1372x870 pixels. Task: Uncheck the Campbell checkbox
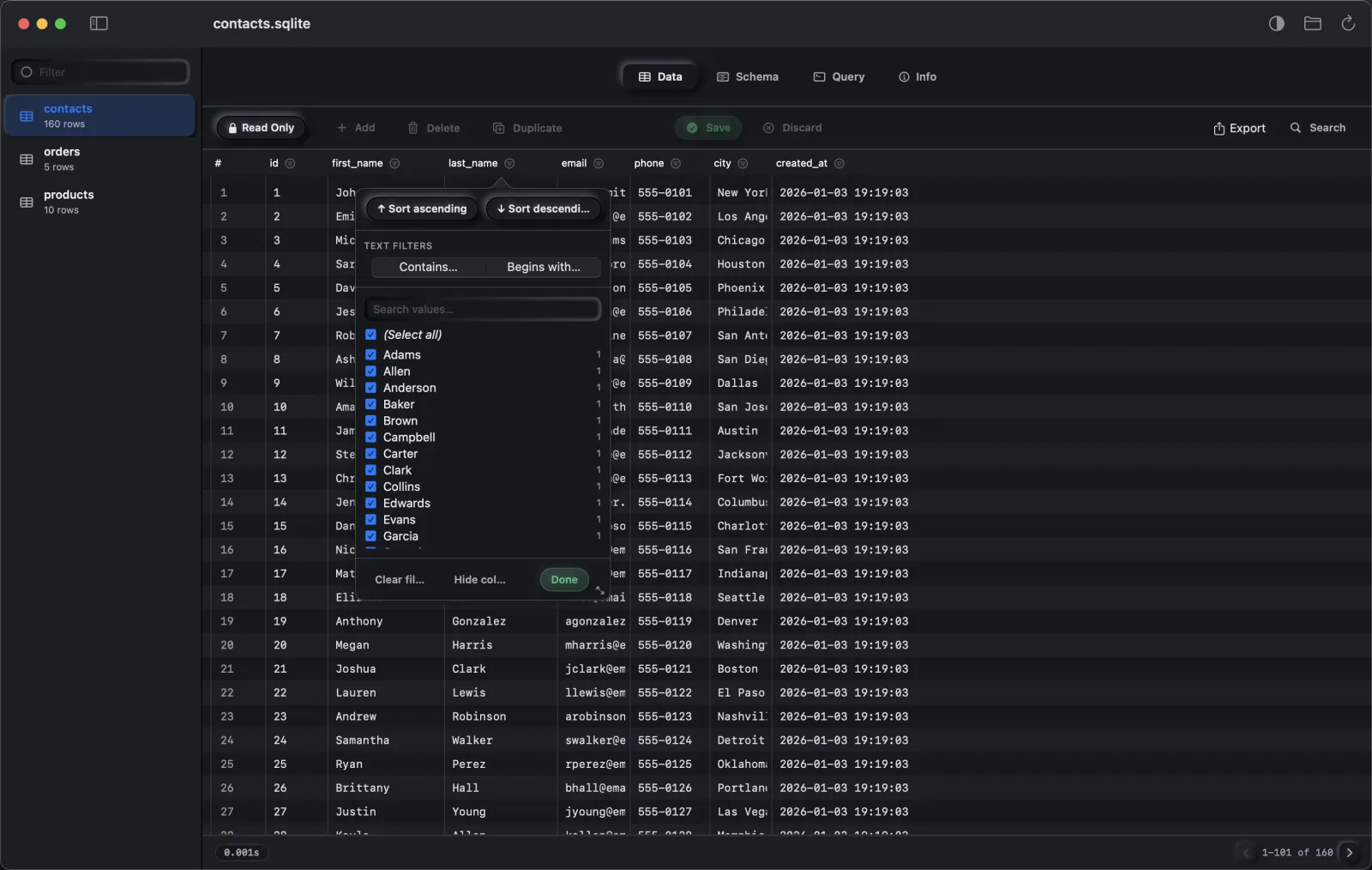click(x=370, y=437)
